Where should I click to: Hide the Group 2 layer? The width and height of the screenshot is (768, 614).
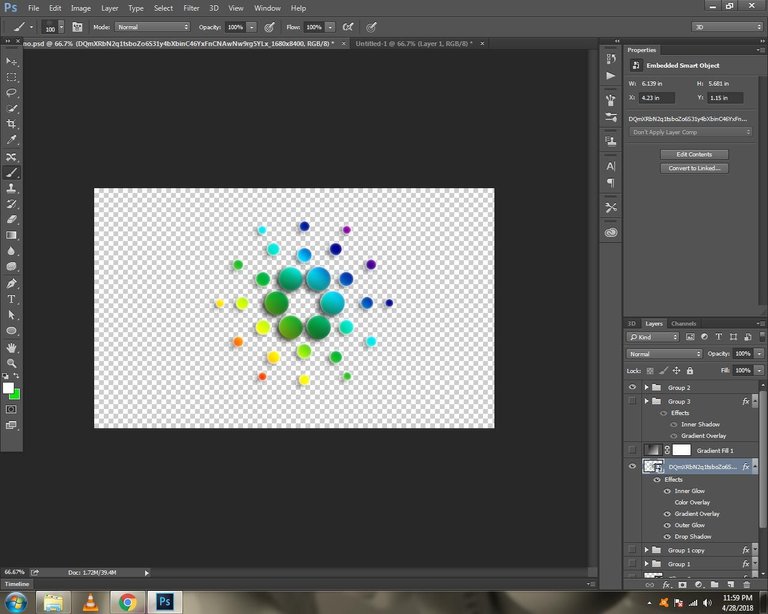click(632, 387)
